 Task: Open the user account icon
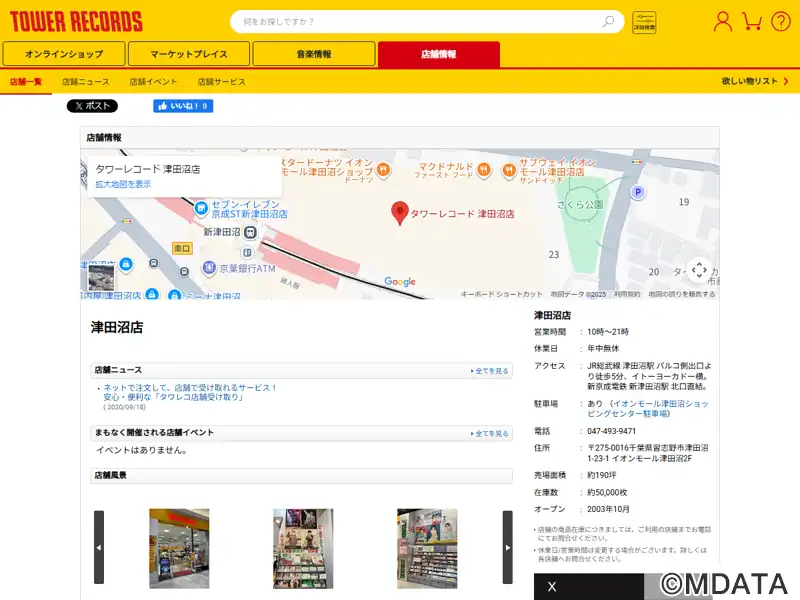722,22
